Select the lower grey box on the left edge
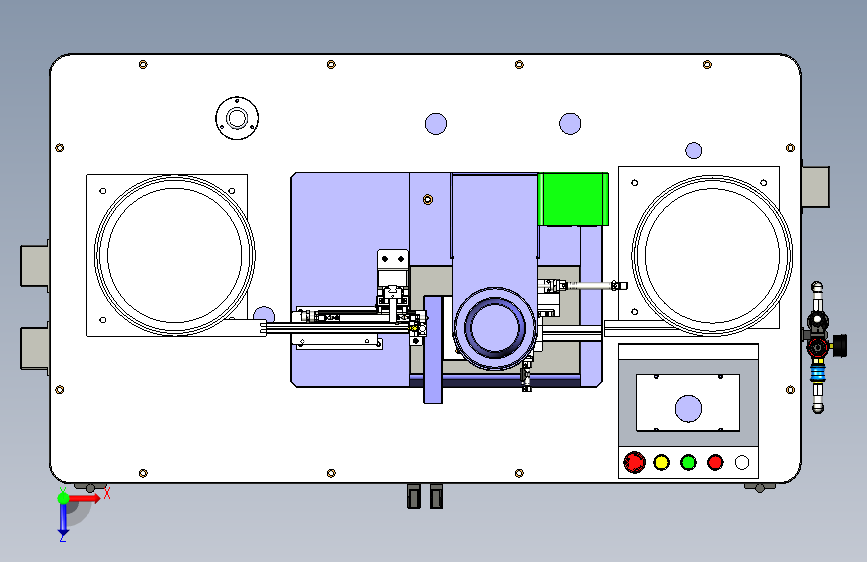Viewport: 867px width, 562px height. 35,348
